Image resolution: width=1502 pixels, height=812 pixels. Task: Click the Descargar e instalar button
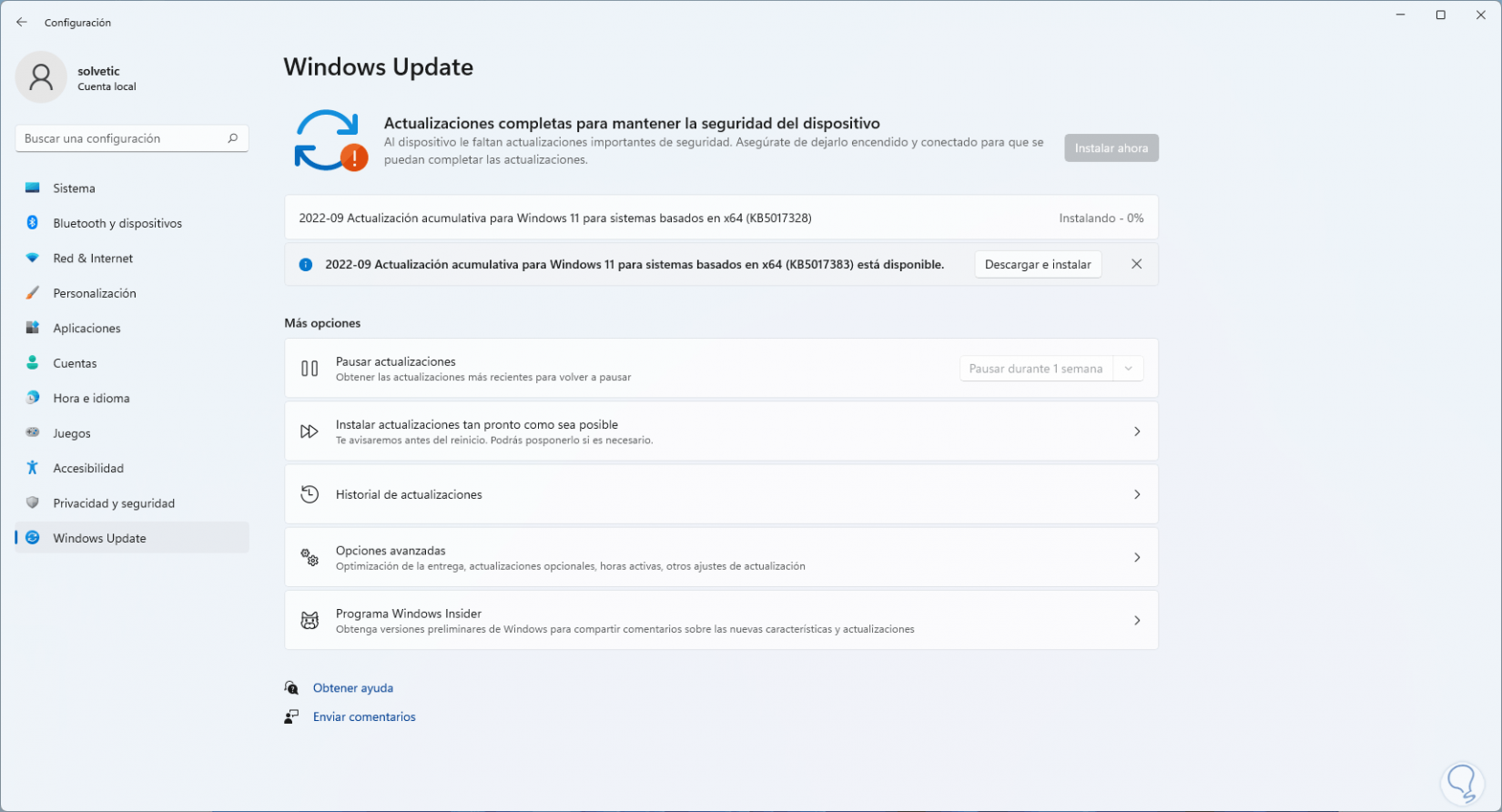(1038, 265)
